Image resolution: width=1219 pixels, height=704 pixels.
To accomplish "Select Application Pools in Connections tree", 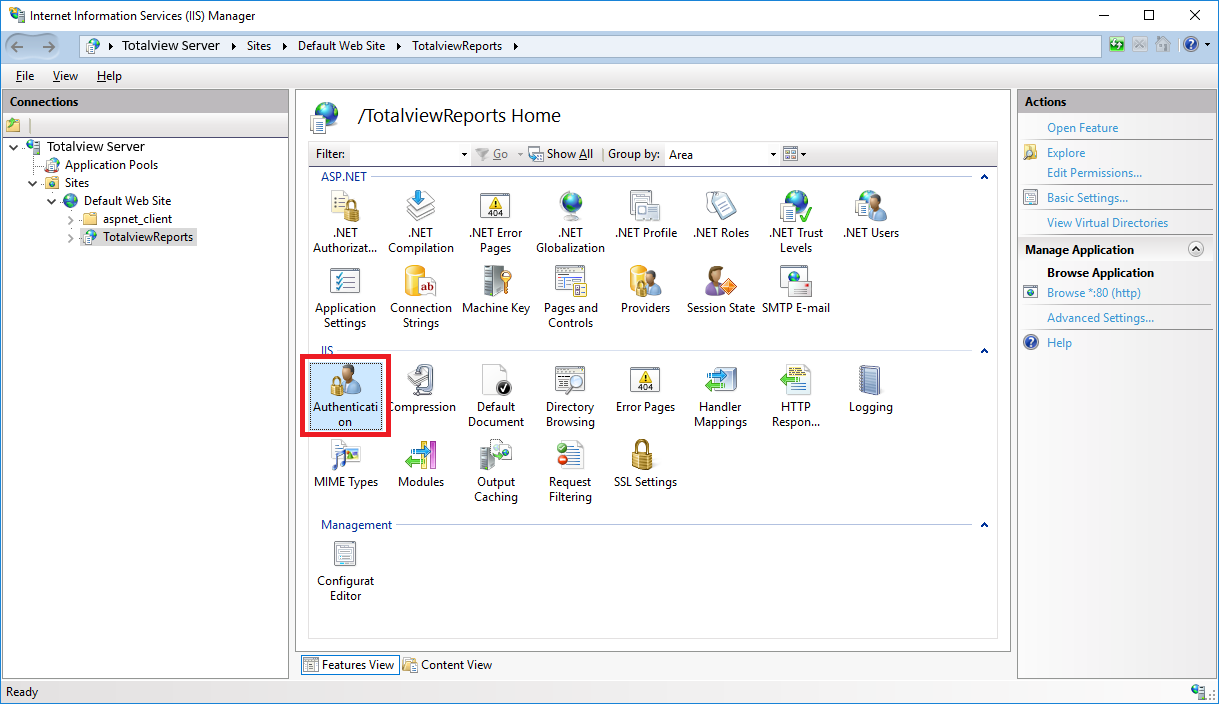I will click(111, 165).
